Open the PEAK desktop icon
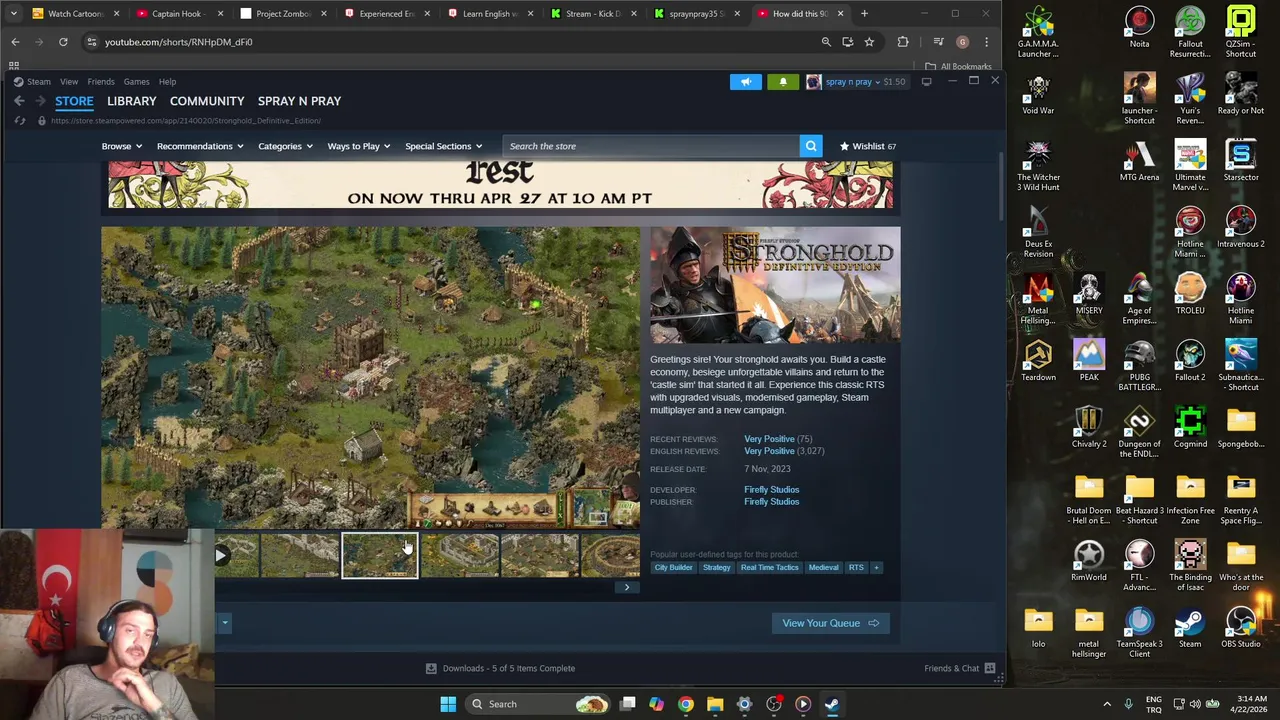 1089,360
